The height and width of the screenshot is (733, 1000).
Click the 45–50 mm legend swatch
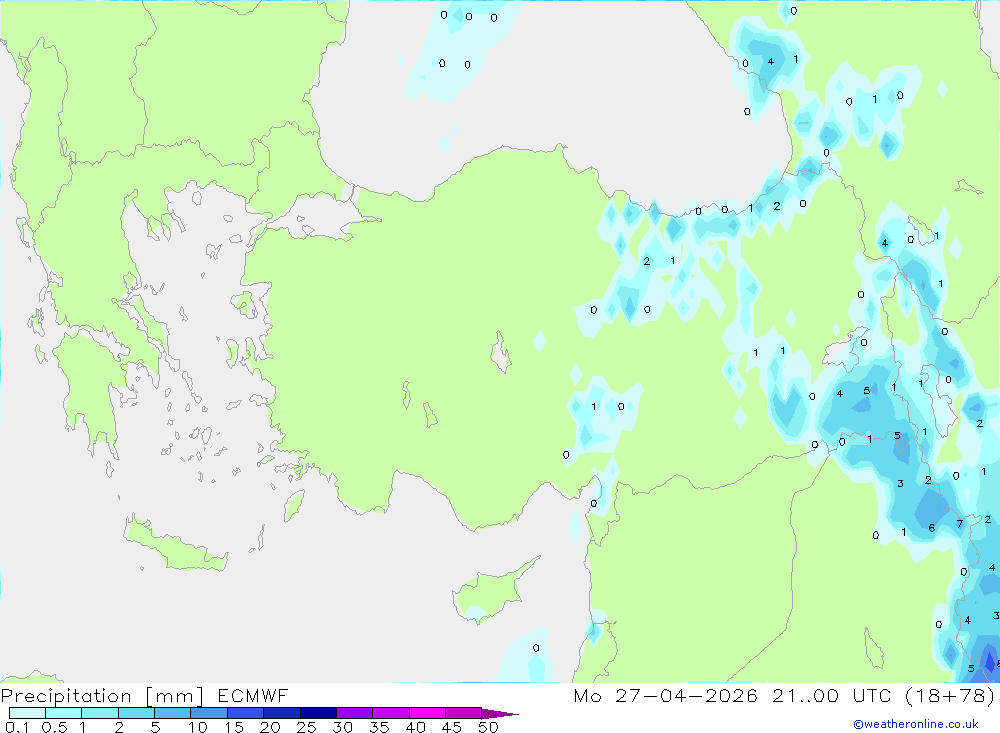464,713
